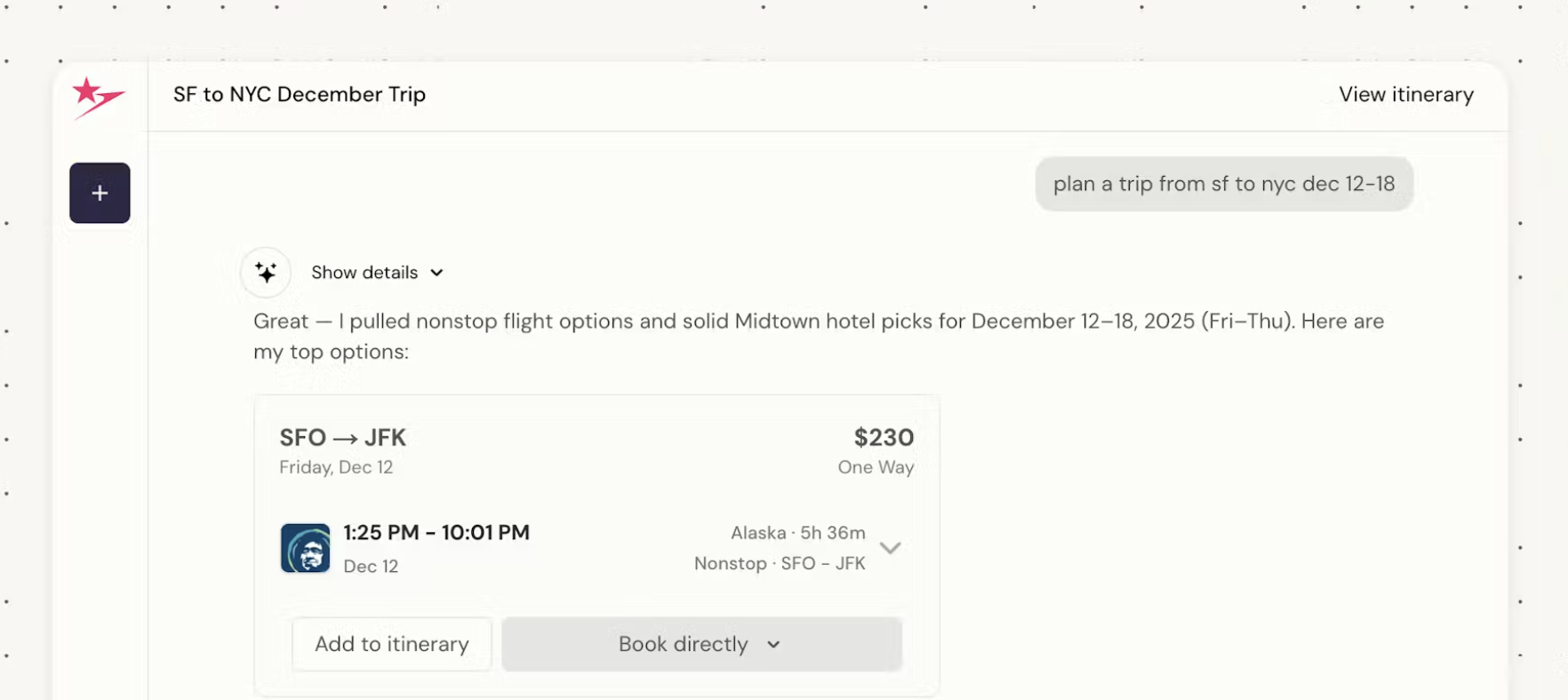This screenshot has width=1568, height=700.
Task: Expand the Show details chevron
Action: click(x=436, y=273)
